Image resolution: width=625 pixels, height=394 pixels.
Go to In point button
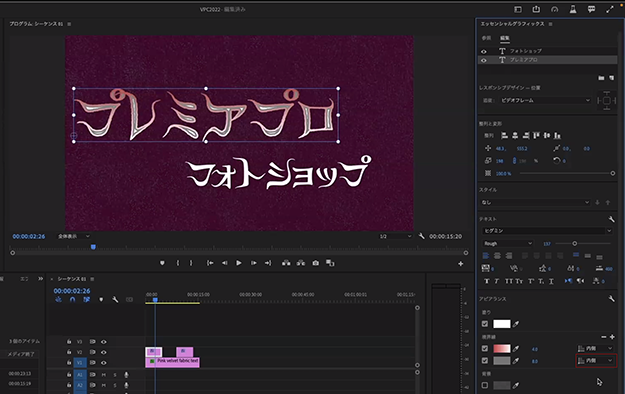(x=210, y=263)
